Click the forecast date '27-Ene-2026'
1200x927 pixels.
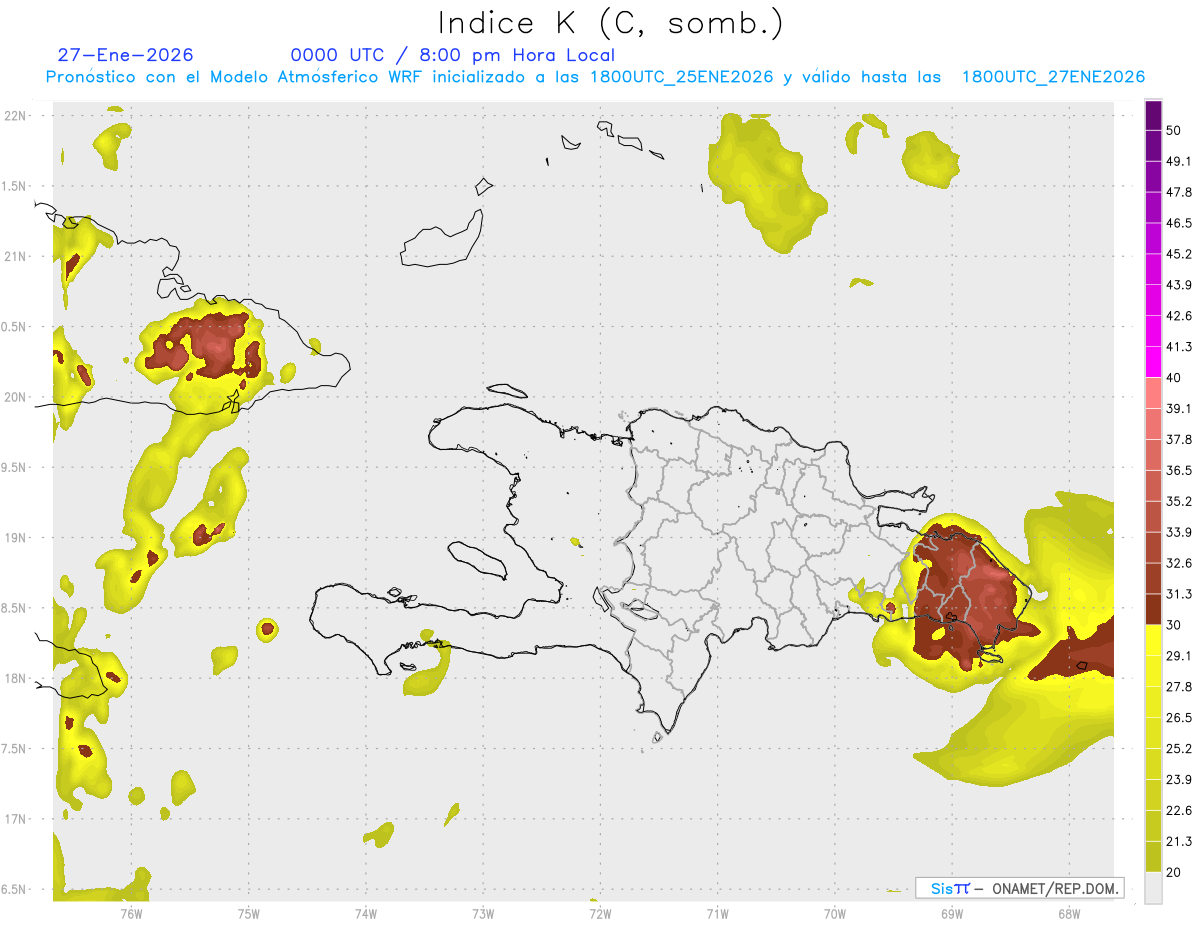tap(126, 55)
